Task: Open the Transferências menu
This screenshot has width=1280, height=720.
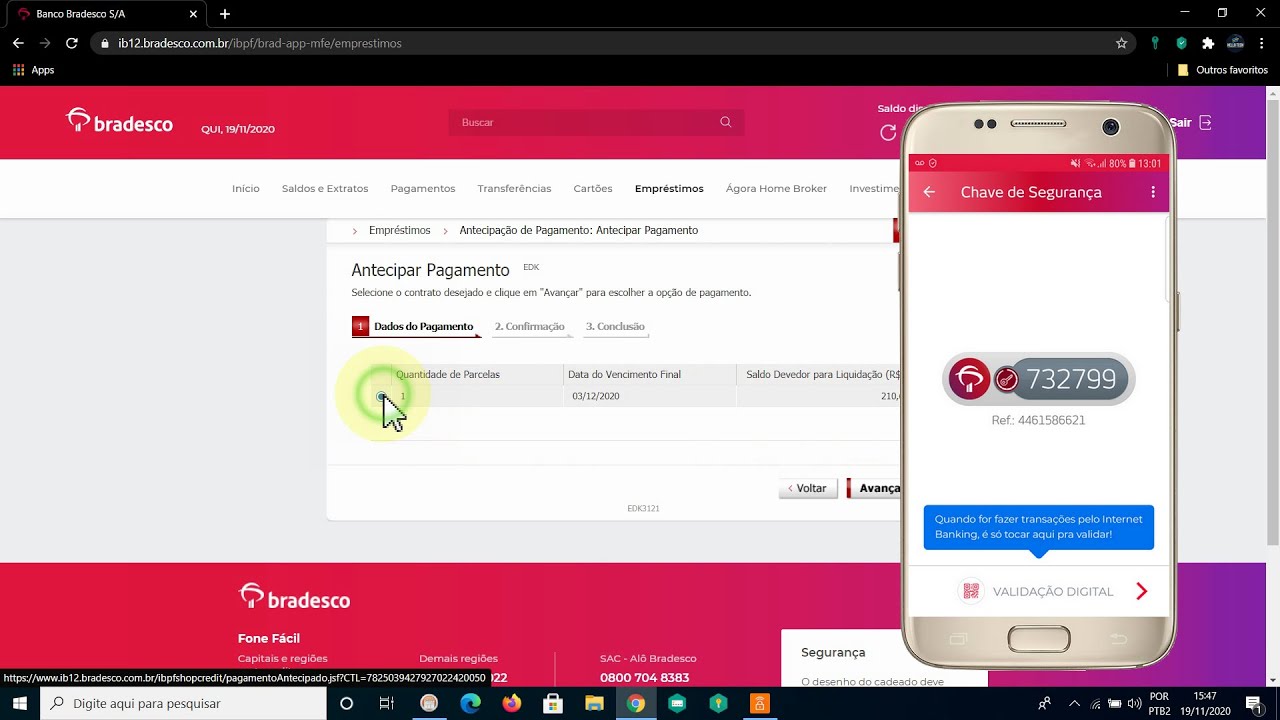Action: click(x=514, y=188)
